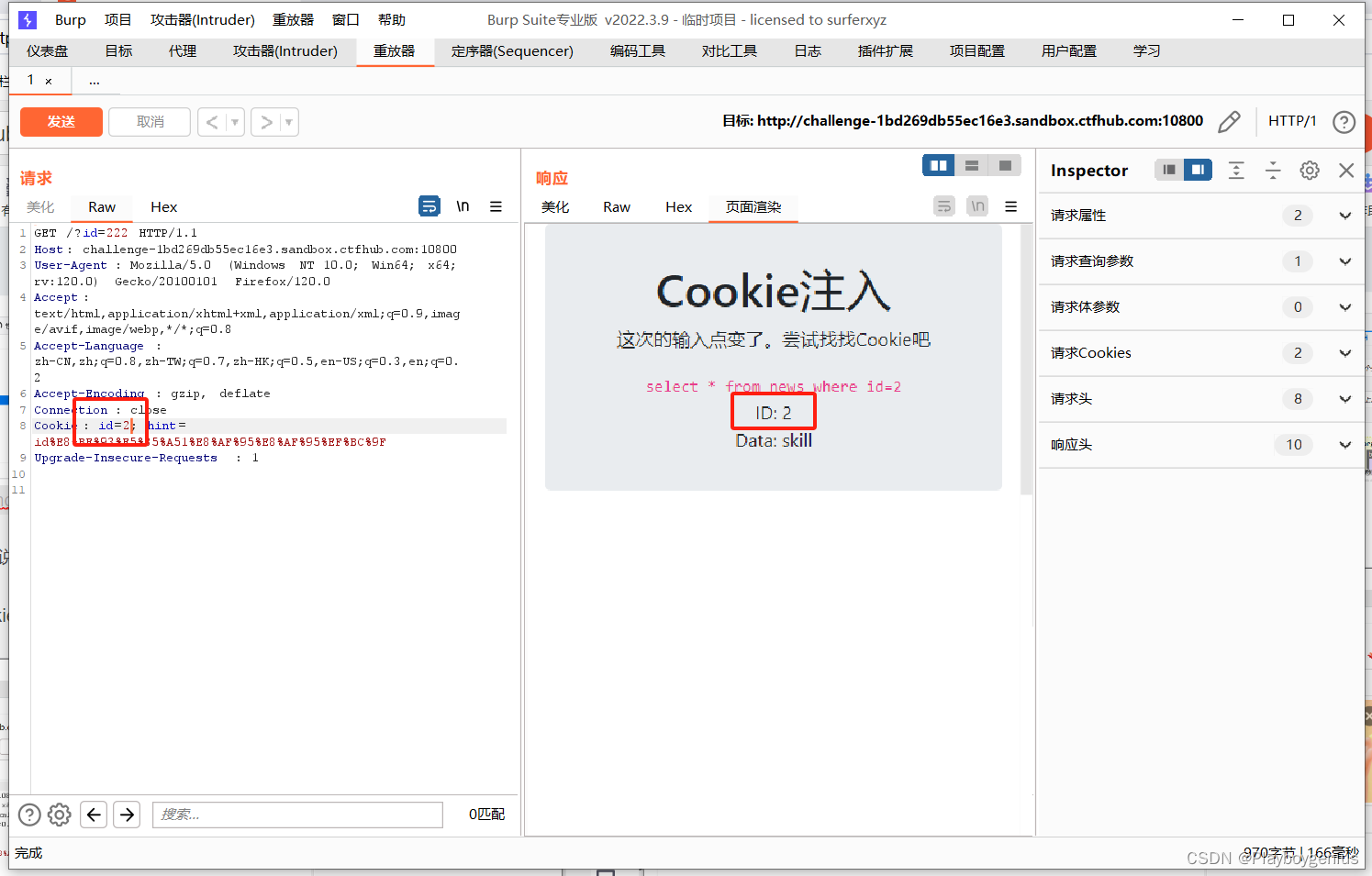Screen dimensions: 1372x876
Task: Toggle response \n characters display
Action: [977, 206]
